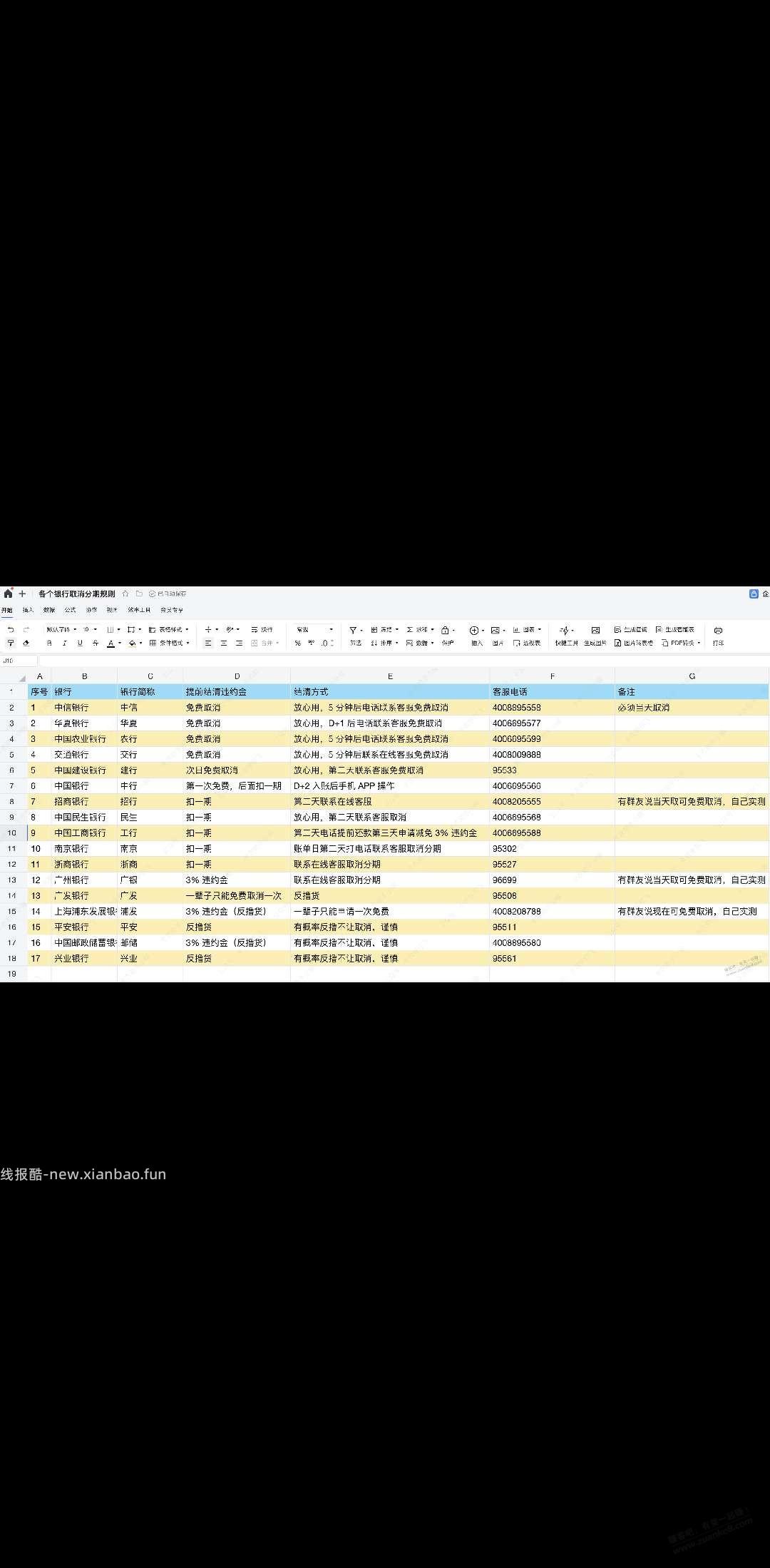The image size is (770, 1568).
Task: Click the 打印 print icon
Action: [x=718, y=631]
